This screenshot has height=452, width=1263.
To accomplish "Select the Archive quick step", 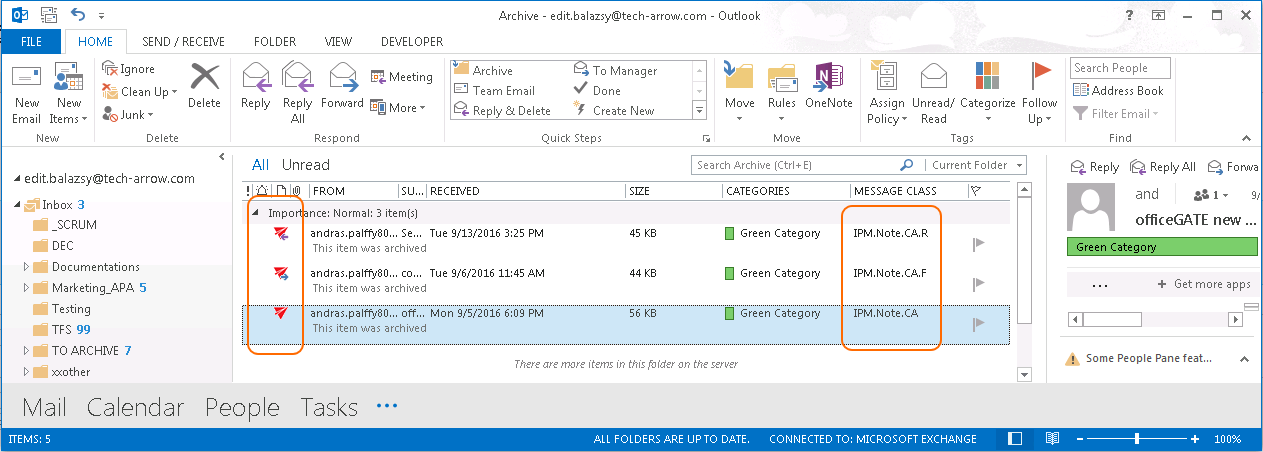I will coord(483,70).
